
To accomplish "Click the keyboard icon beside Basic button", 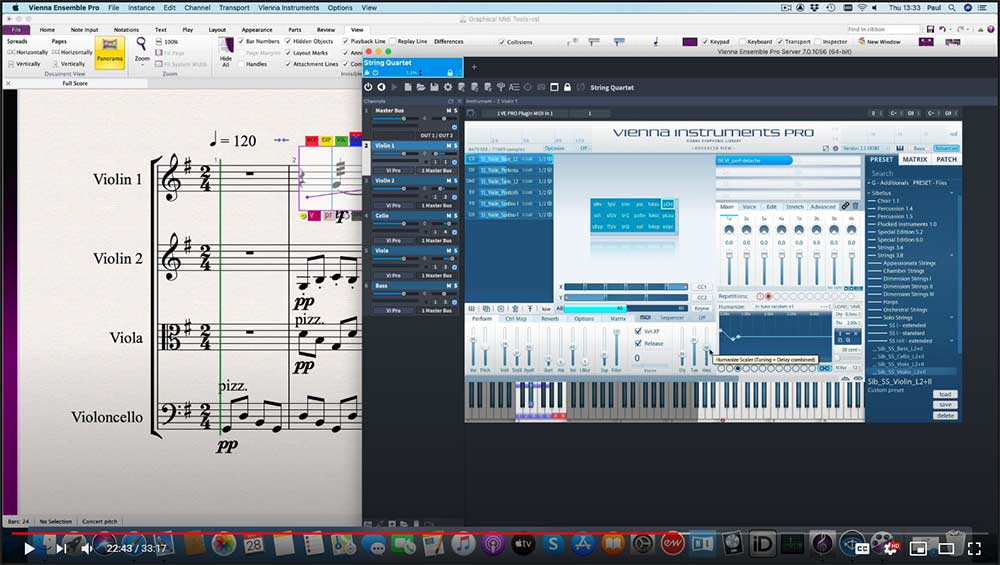I will point(900,148).
